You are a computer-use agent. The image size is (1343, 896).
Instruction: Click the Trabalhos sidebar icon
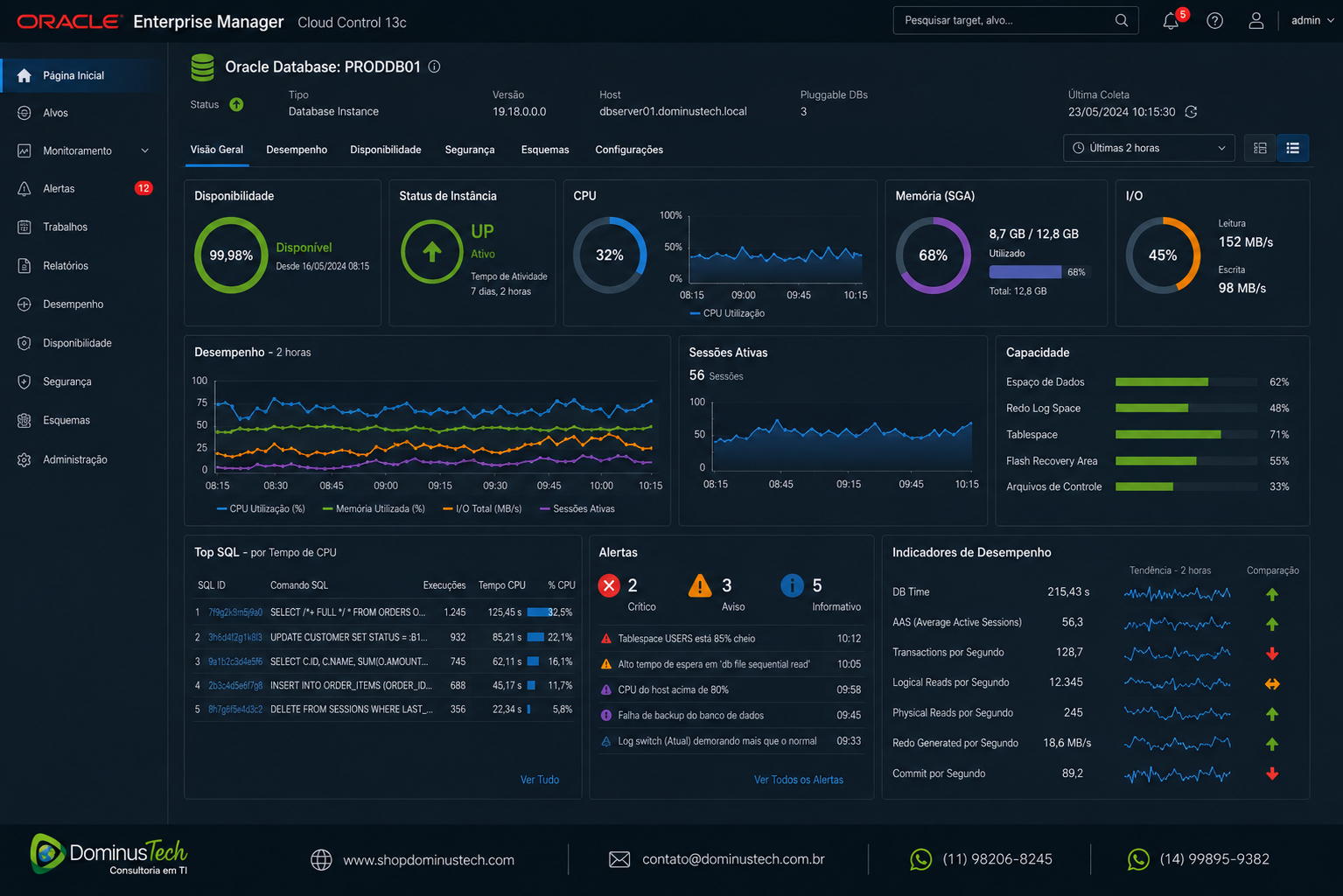click(24, 227)
